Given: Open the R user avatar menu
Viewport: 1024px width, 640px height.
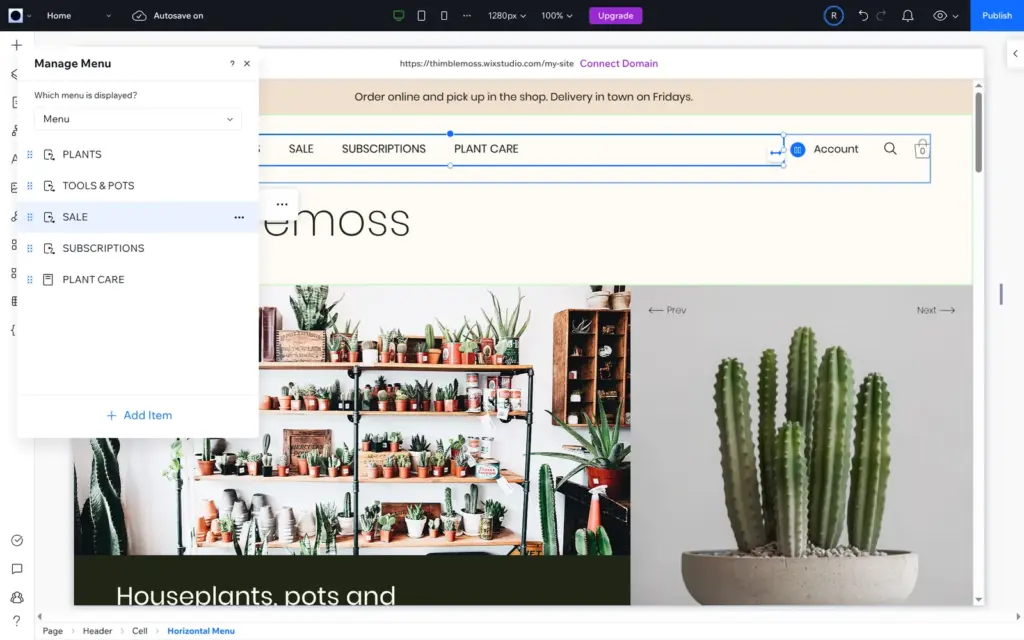Looking at the screenshot, I should [833, 16].
